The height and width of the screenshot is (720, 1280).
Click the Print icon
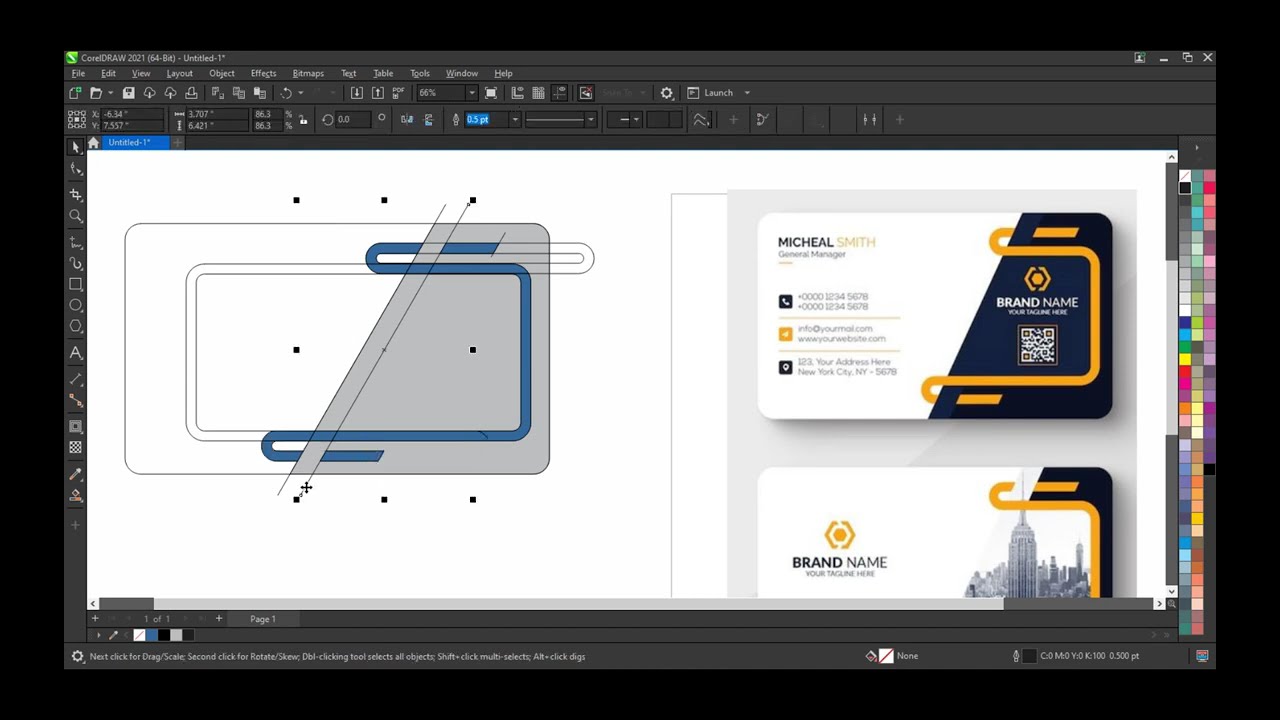tap(192, 93)
